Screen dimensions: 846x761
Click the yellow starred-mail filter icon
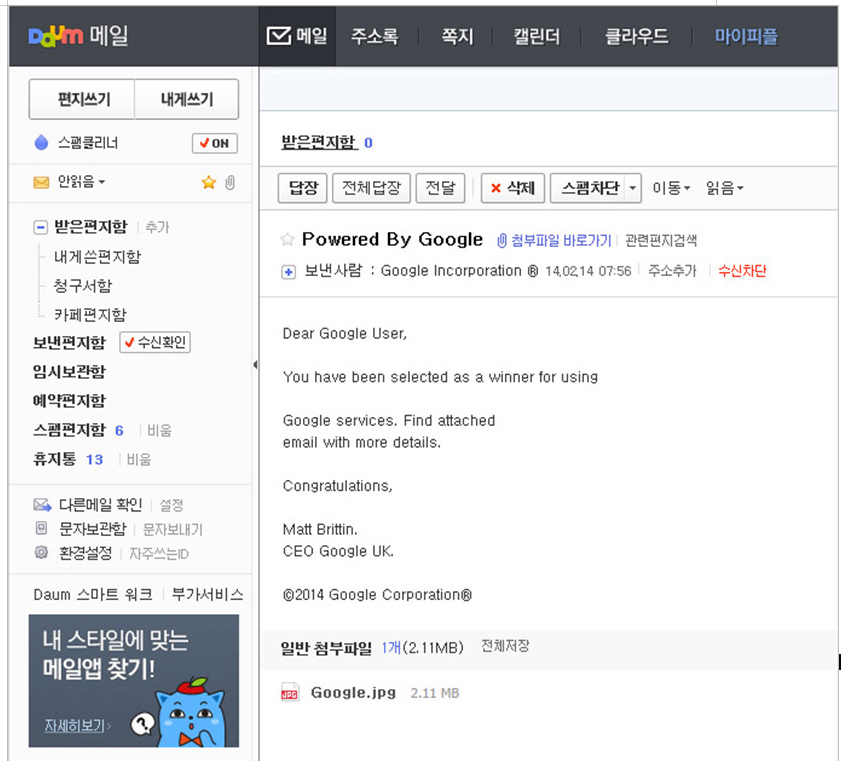point(209,182)
